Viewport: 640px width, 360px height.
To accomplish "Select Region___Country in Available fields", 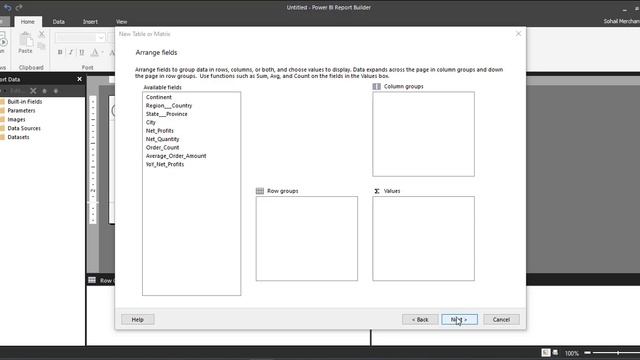I will point(169,105).
